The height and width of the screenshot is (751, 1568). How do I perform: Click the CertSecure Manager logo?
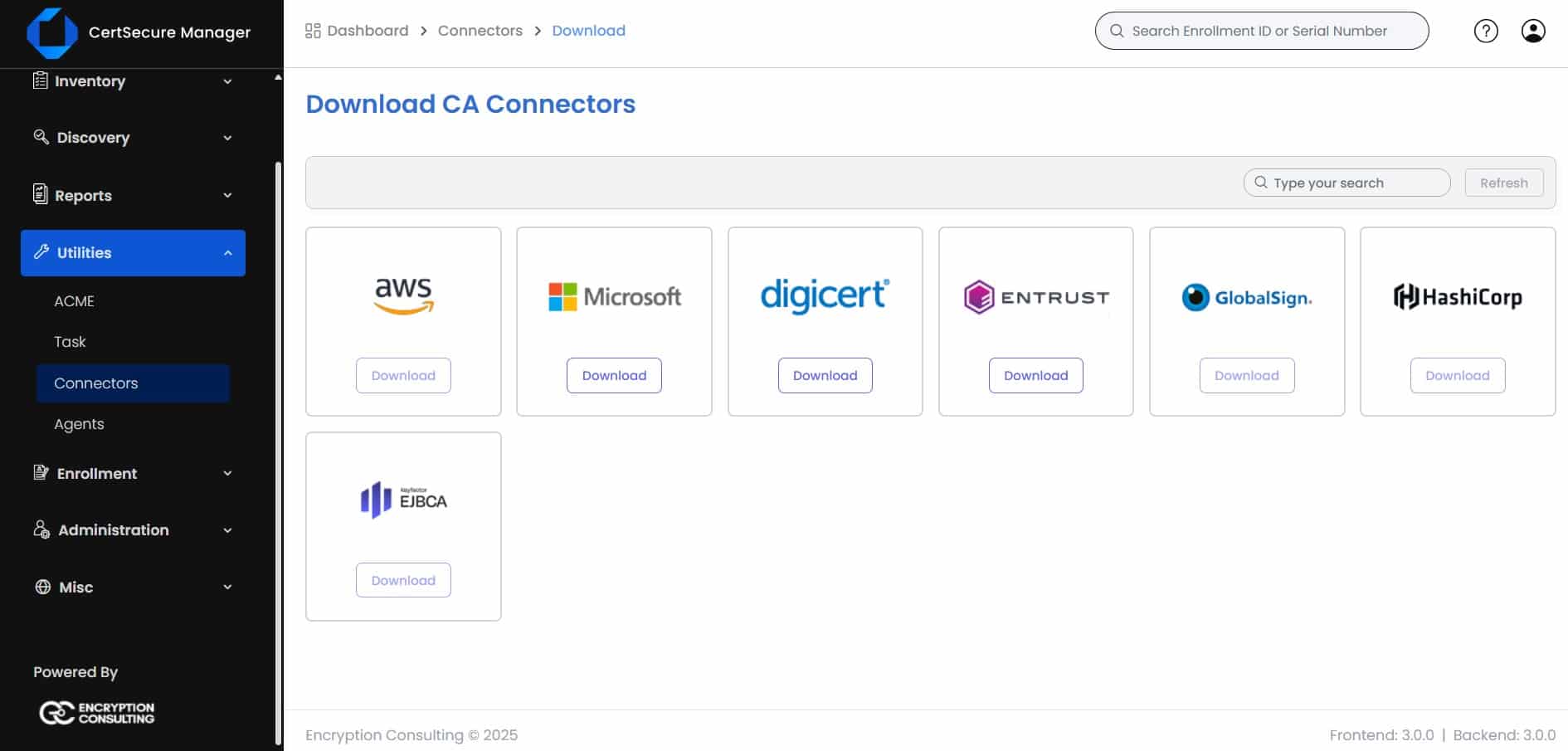pos(52,33)
